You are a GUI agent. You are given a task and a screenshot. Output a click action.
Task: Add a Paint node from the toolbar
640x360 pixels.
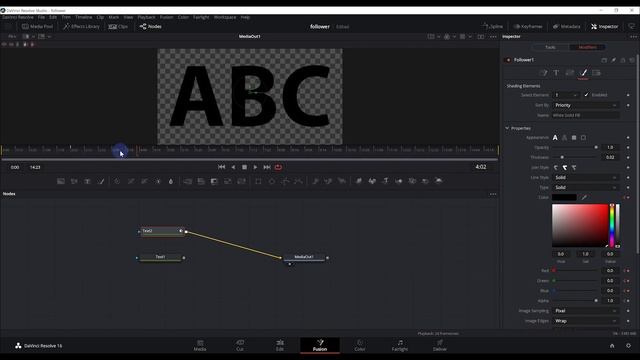pos(101,181)
